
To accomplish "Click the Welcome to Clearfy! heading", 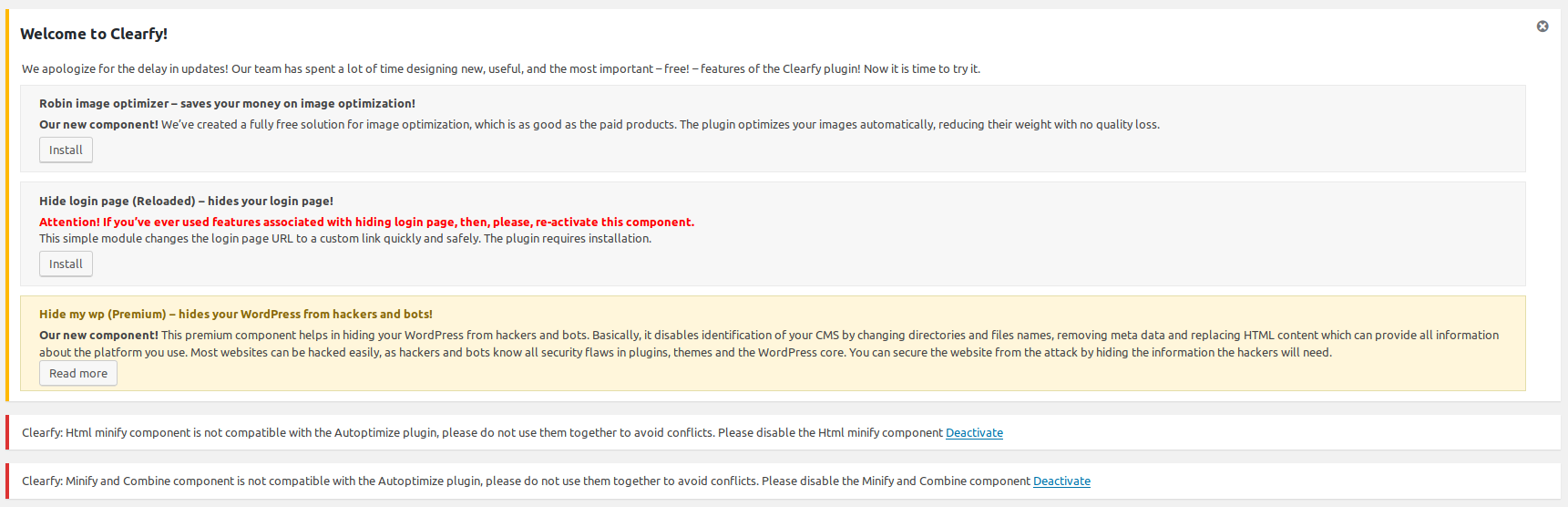I will (x=94, y=34).
